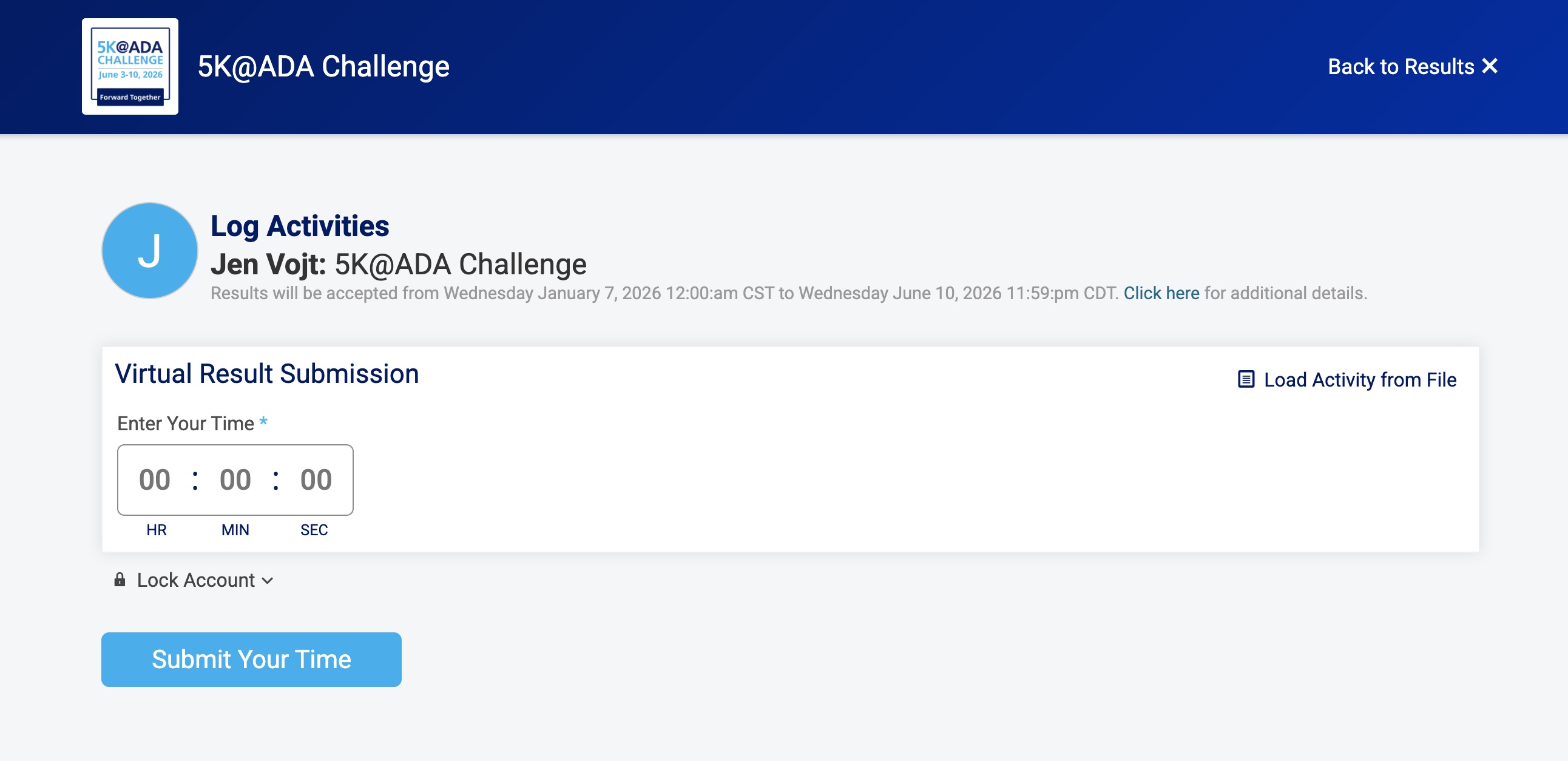Click the HR label under time box

pyautogui.click(x=157, y=530)
